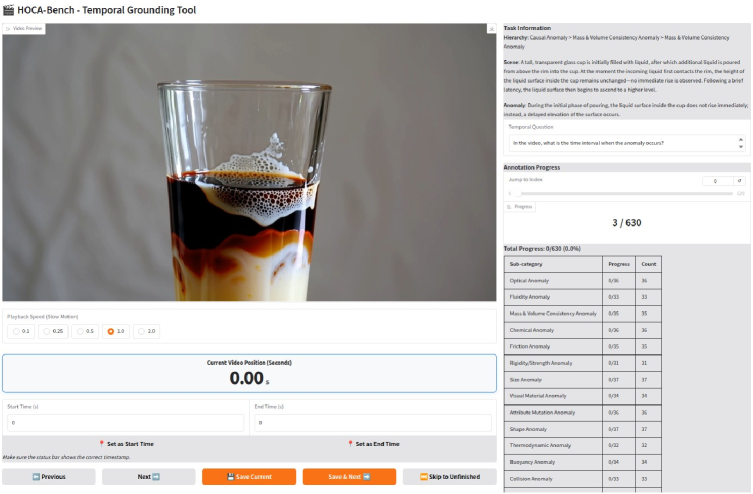Focus the Start Time input field
Viewport: 753px width, 494px height.
click(x=125, y=423)
